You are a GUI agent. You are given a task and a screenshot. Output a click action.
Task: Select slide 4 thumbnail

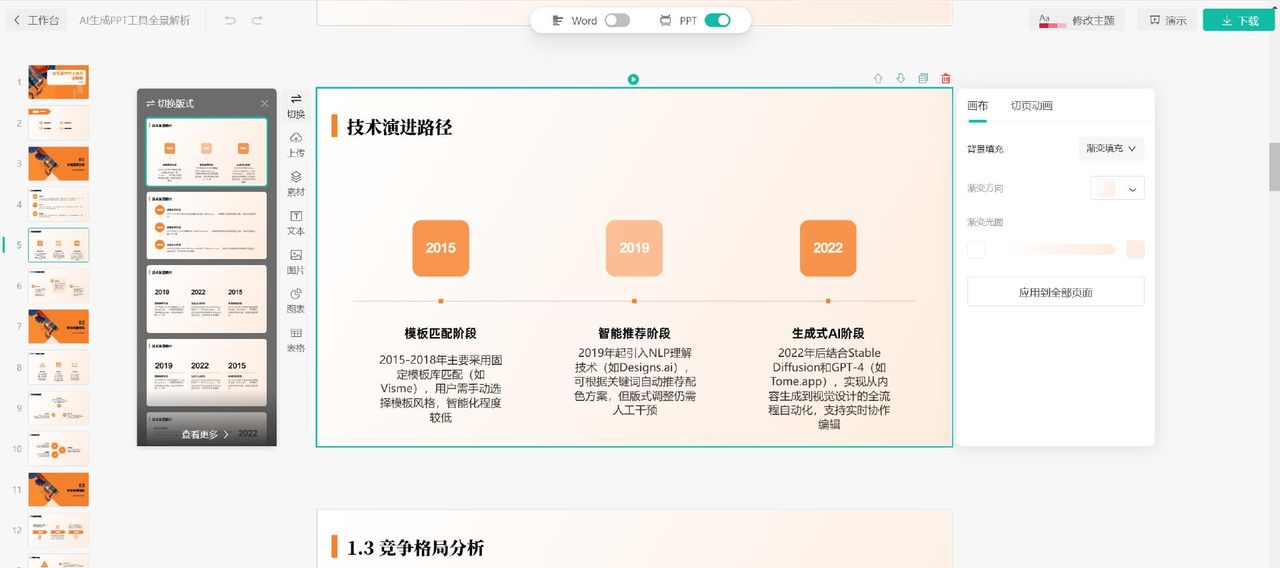(x=58, y=204)
